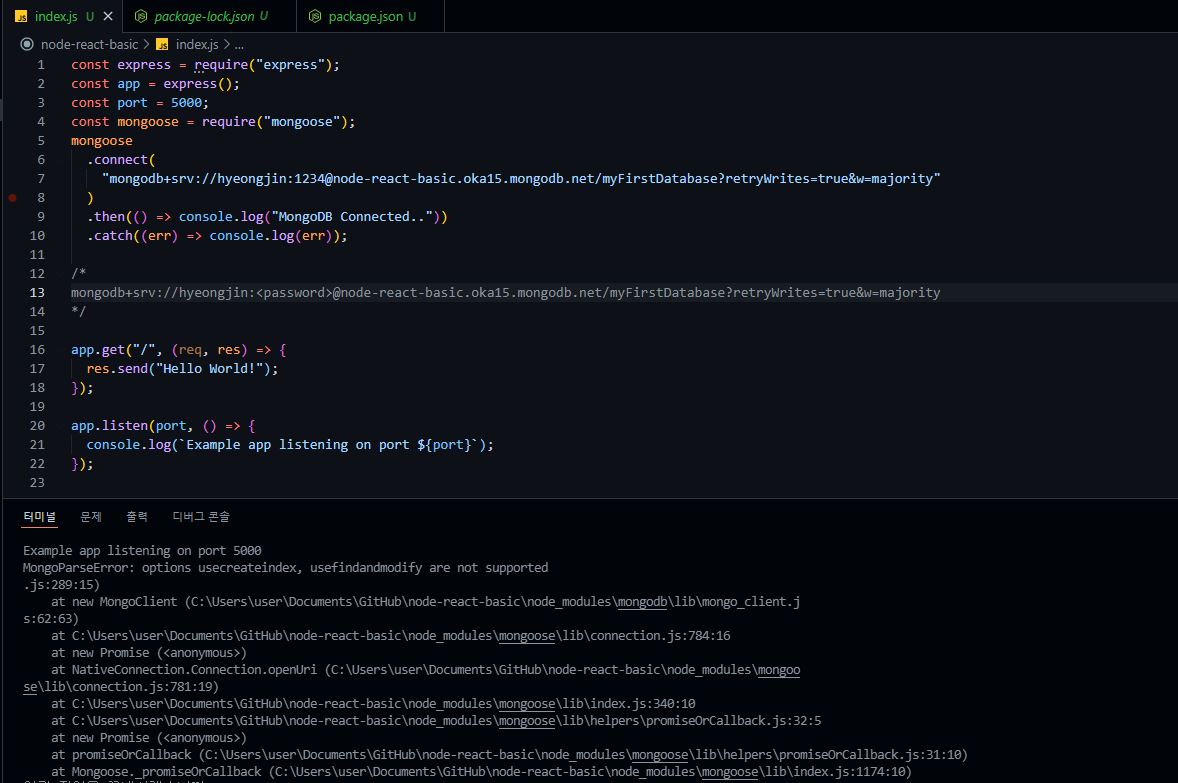The image size is (1178, 783).
Task: Click the 5000 port value on line 3
Action: click(186, 102)
